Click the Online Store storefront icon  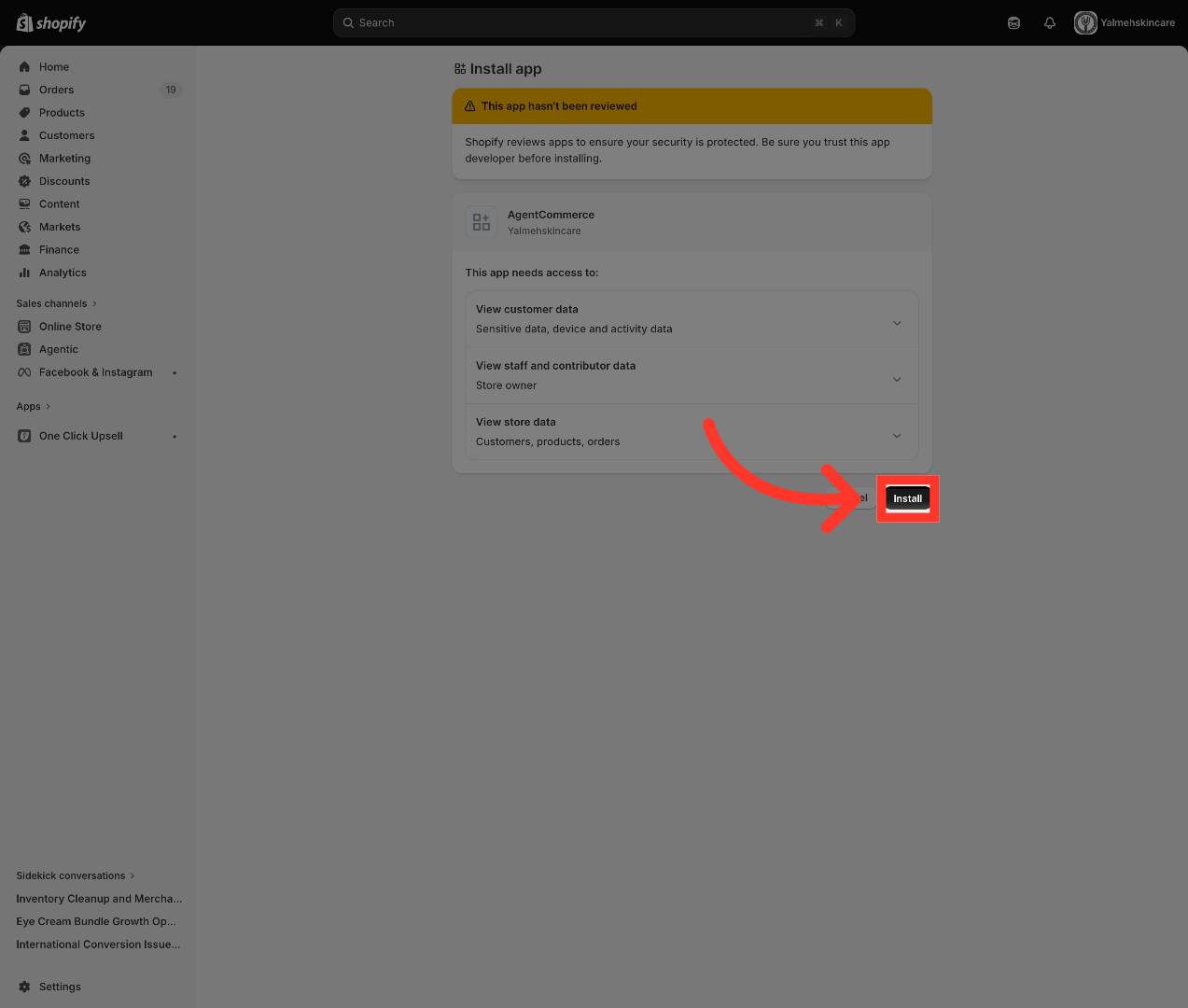(24, 327)
